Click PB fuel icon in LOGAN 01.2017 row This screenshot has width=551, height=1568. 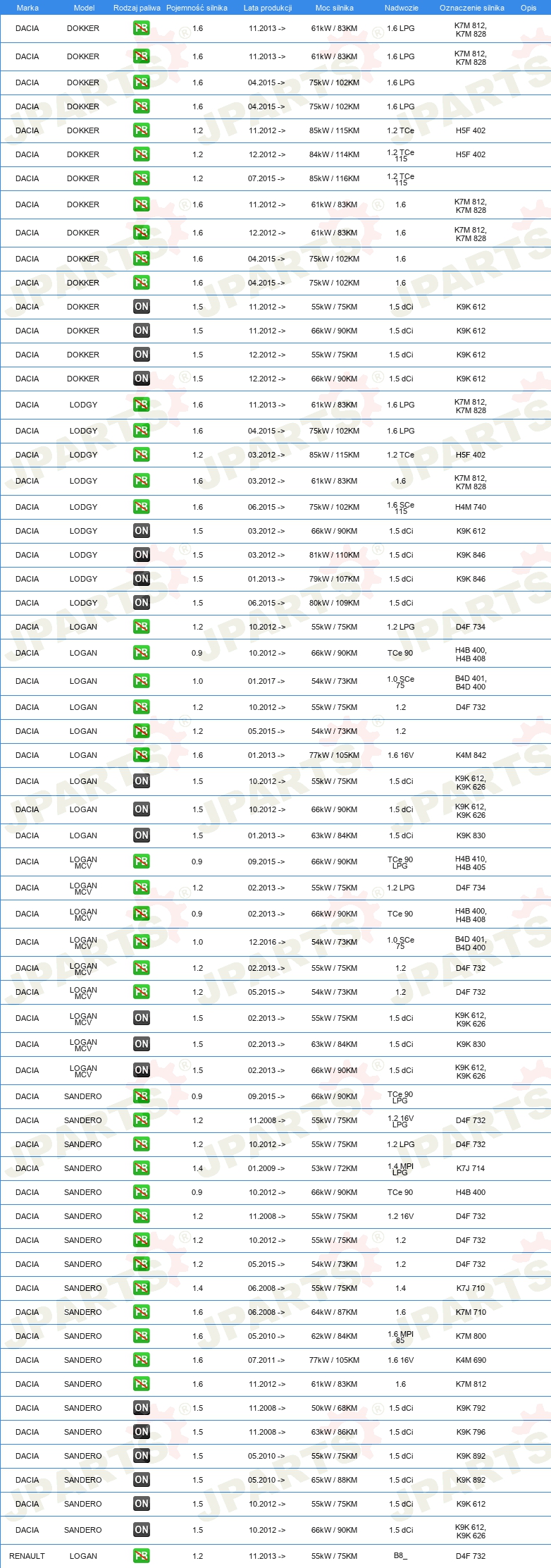(x=141, y=681)
